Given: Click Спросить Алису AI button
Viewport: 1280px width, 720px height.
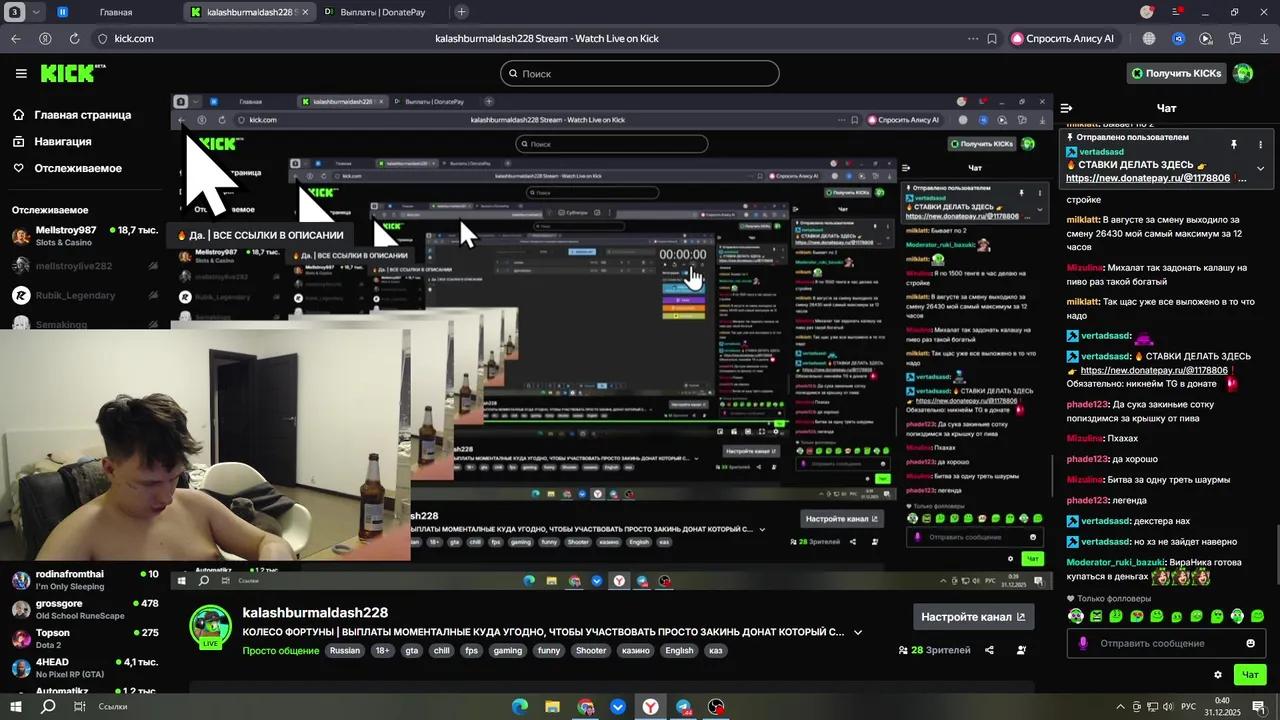Looking at the screenshot, I should [x=1063, y=39].
